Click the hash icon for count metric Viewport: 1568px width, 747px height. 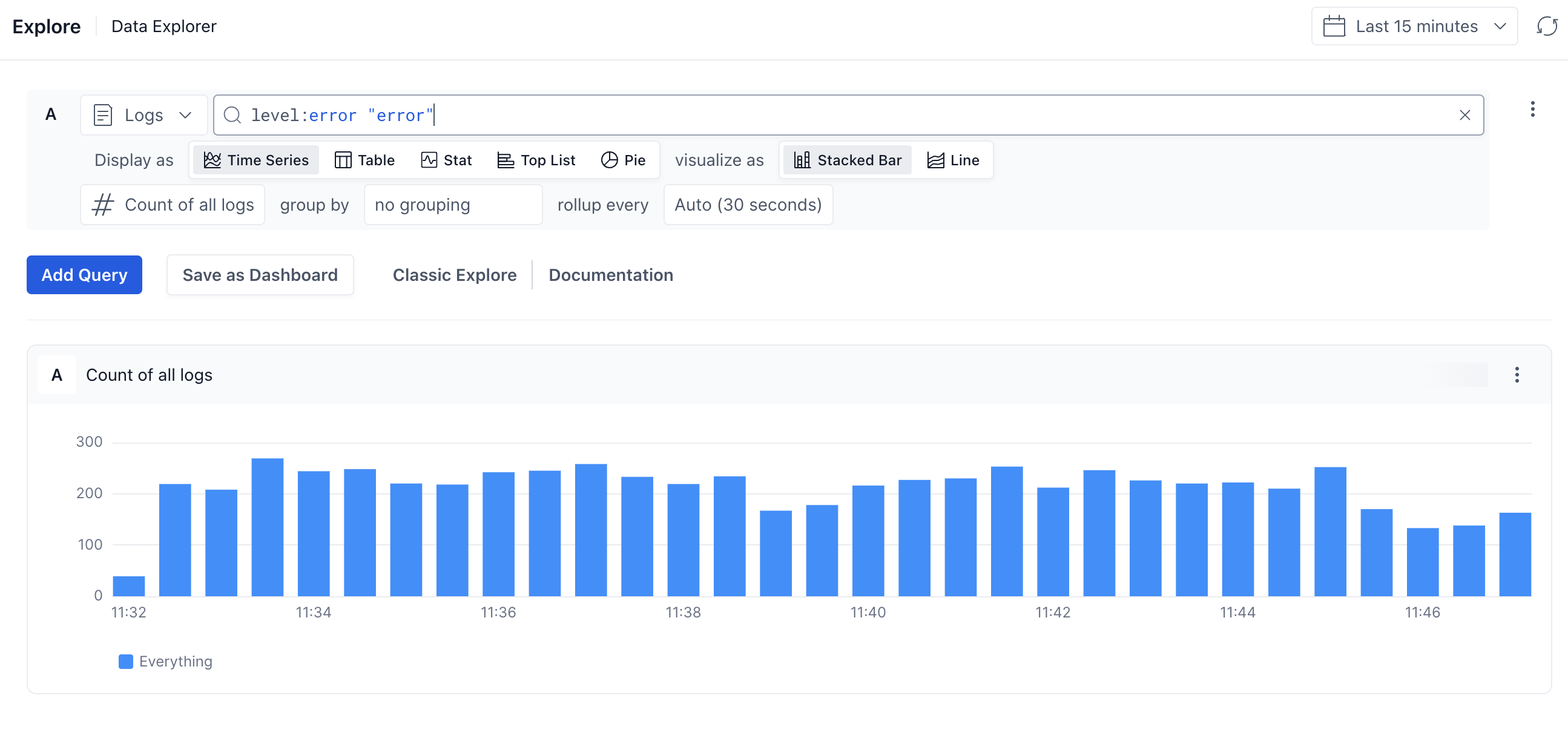[x=103, y=205]
